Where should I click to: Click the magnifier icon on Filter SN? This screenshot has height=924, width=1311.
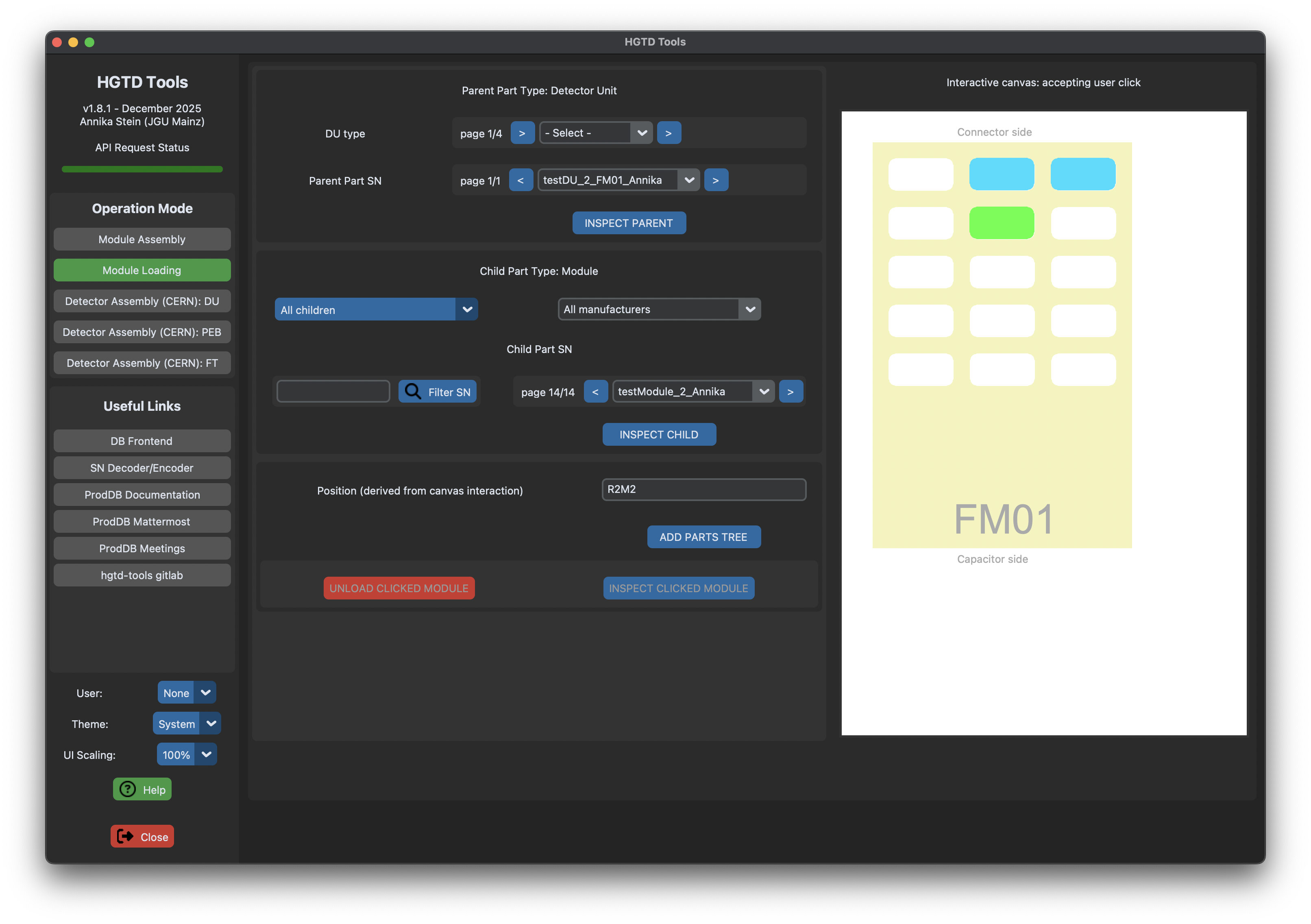pyautogui.click(x=412, y=391)
